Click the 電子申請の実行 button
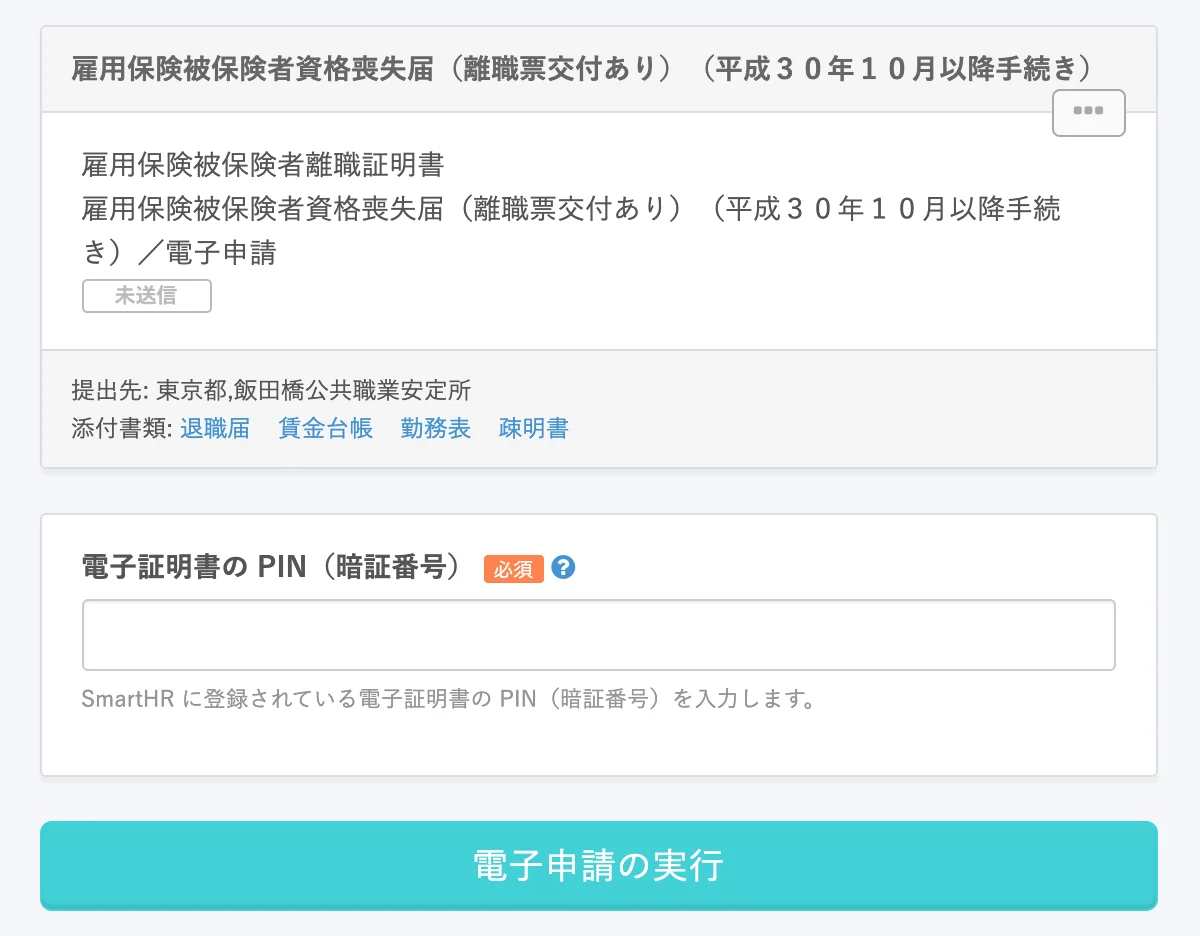The width and height of the screenshot is (1200, 936). 598,866
